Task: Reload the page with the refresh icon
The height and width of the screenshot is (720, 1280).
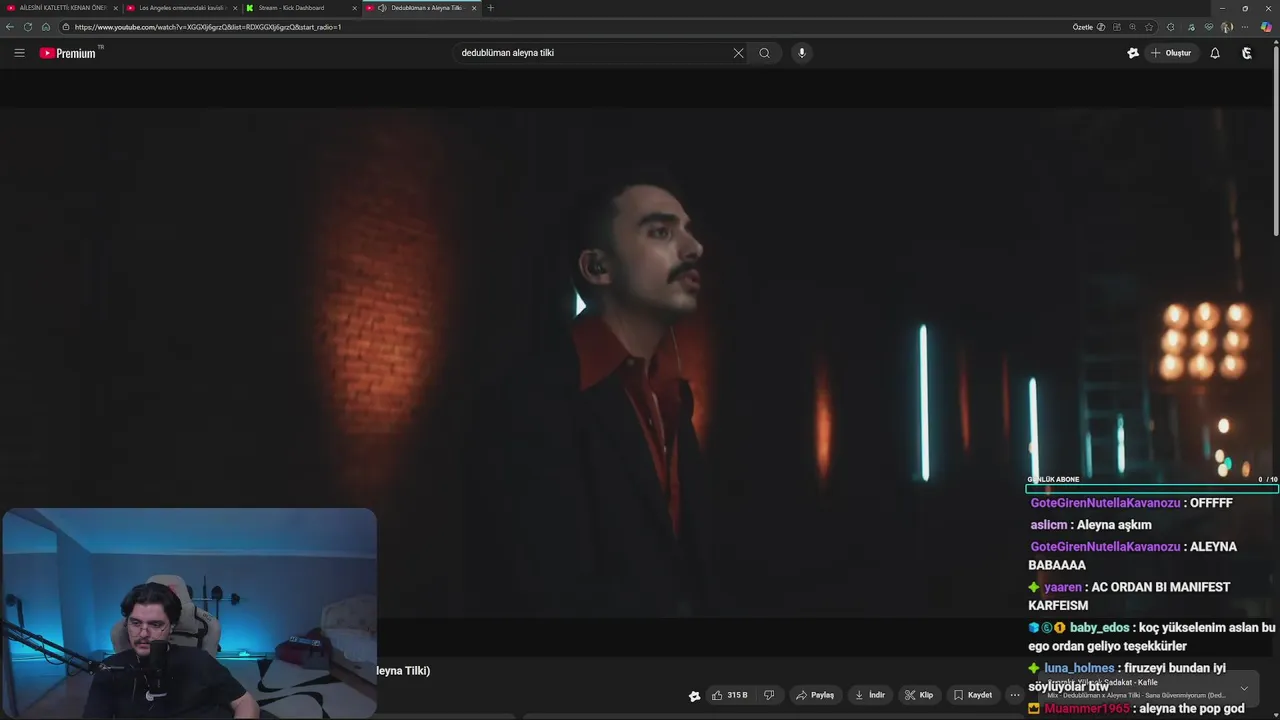Action: click(x=28, y=27)
